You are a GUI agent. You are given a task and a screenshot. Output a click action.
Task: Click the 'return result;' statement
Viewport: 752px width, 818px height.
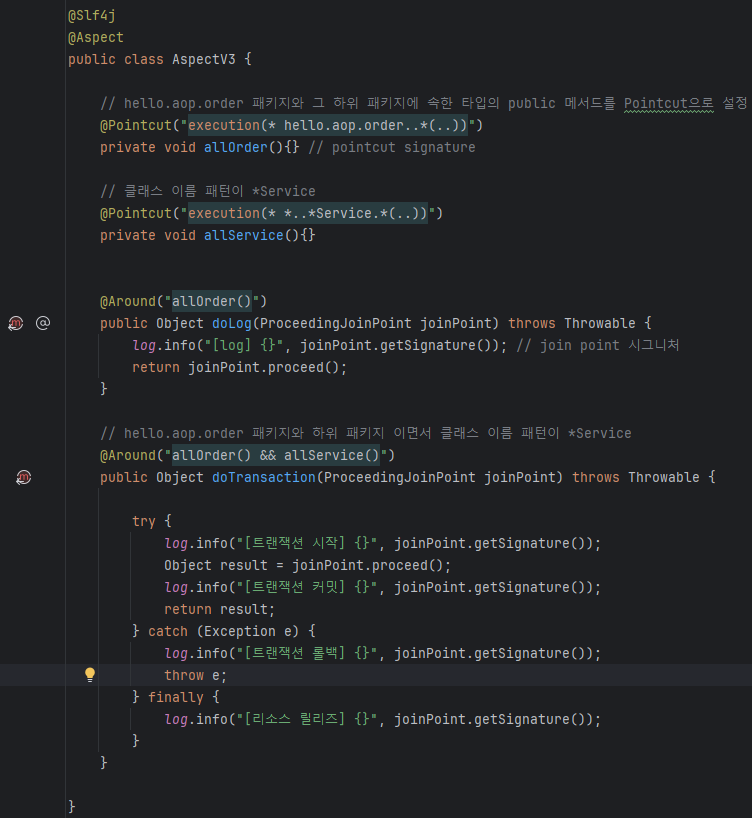(x=219, y=609)
